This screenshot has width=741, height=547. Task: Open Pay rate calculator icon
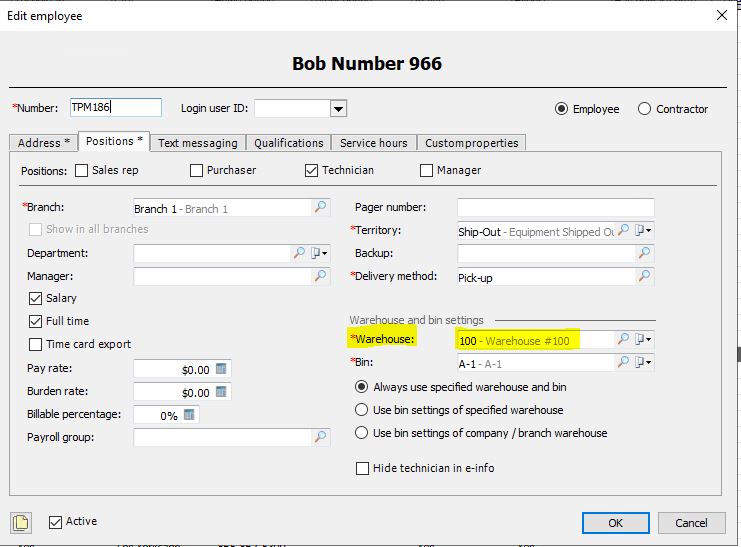click(x=221, y=369)
